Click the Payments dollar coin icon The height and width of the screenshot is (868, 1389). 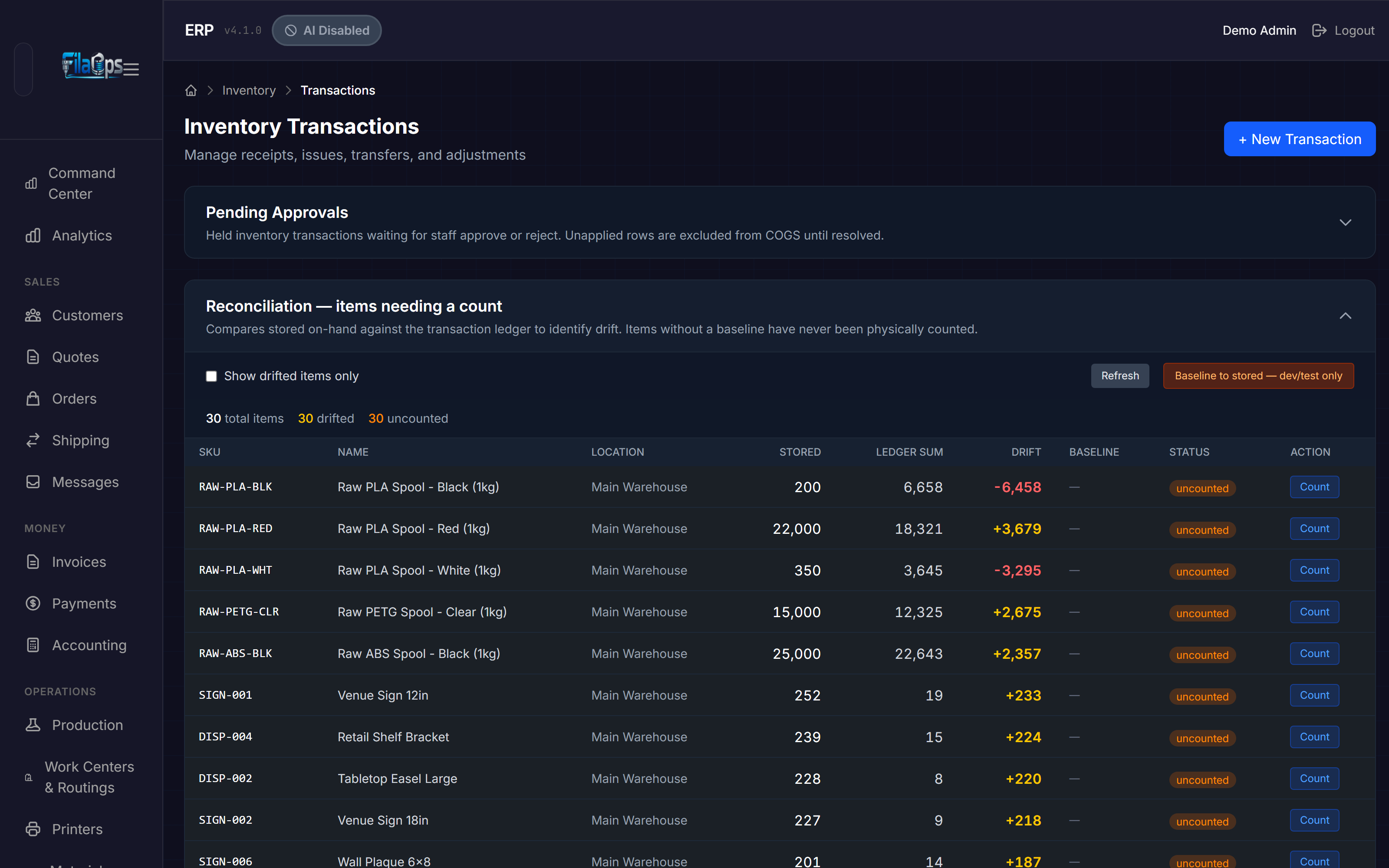point(33,603)
